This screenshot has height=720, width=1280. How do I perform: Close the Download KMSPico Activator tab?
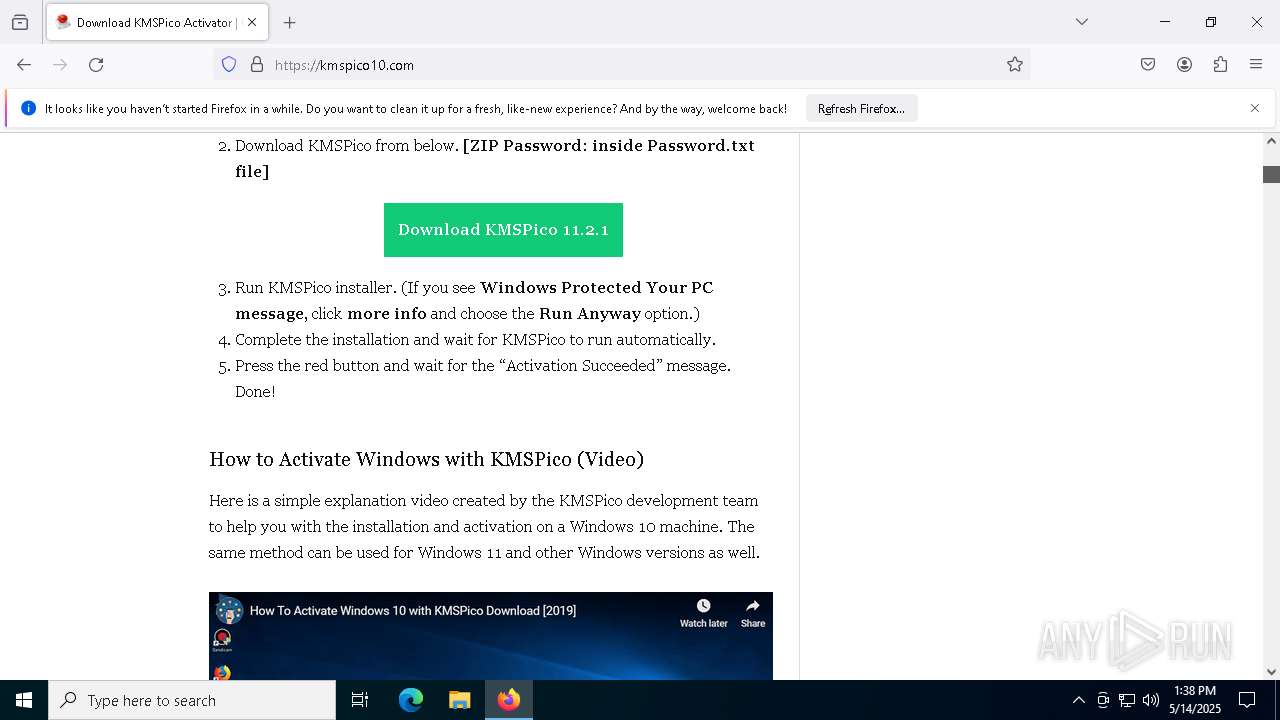(253, 22)
